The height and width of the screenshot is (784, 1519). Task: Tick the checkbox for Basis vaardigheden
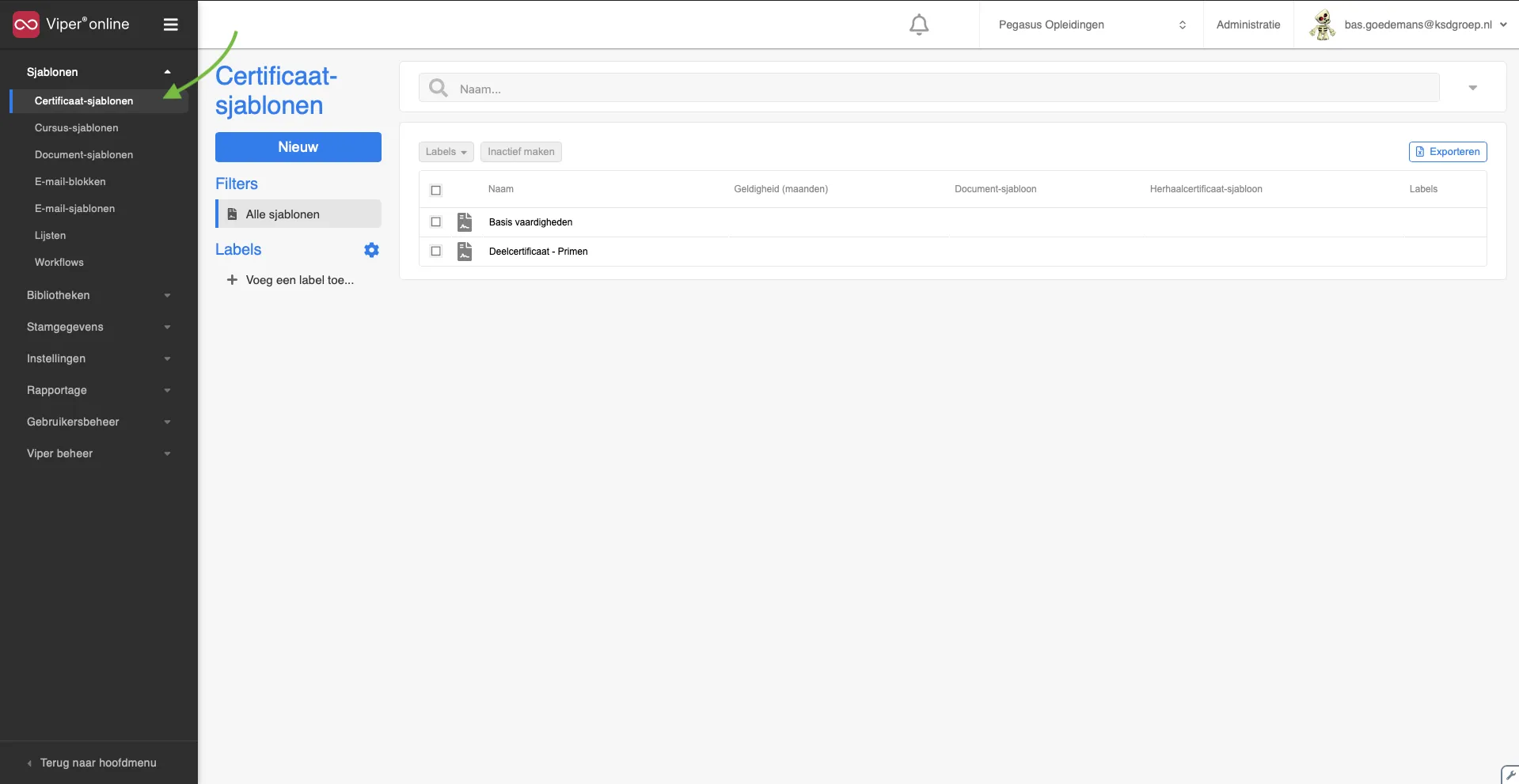coord(435,222)
